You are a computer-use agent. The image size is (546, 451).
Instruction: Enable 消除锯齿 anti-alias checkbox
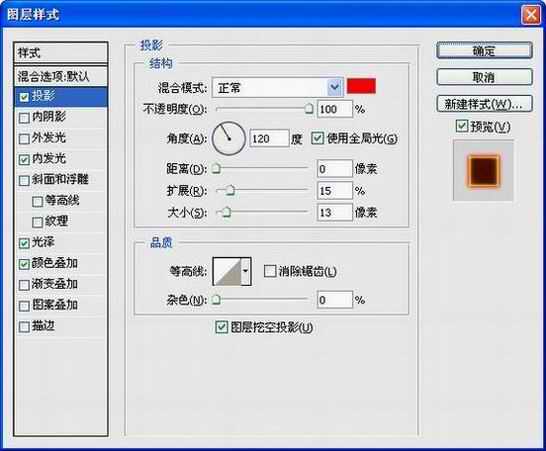click(x=270, y=271)
